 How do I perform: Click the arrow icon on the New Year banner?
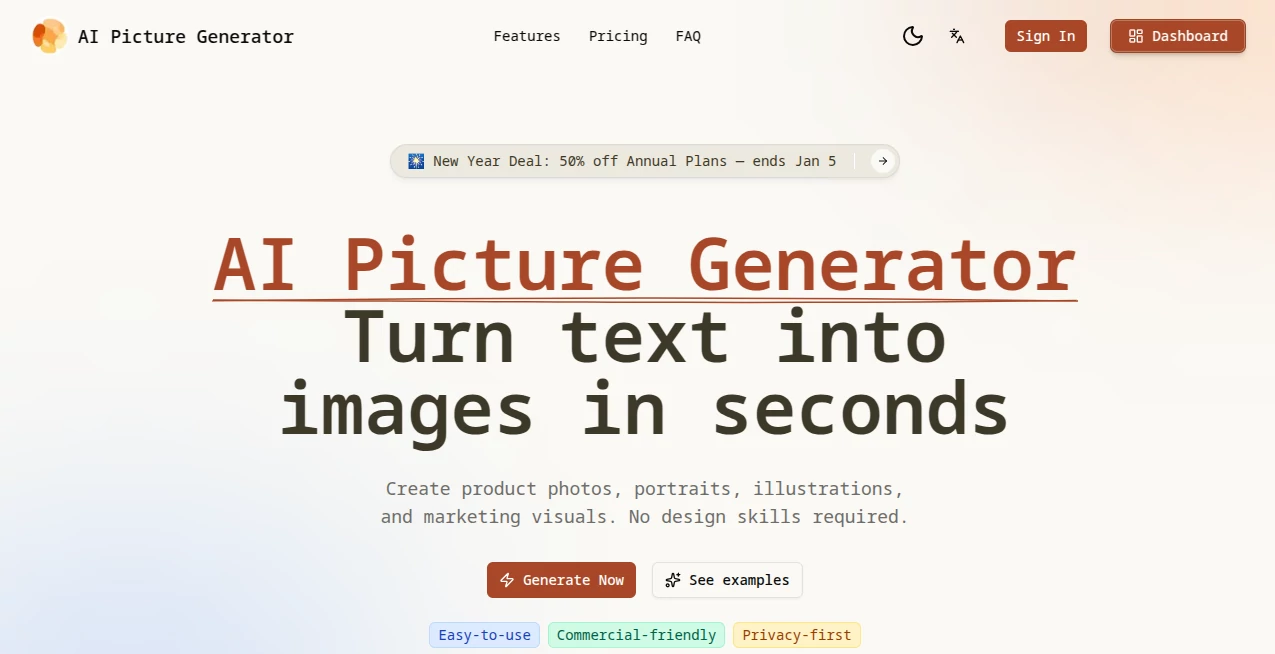click(x=882, y=161)
